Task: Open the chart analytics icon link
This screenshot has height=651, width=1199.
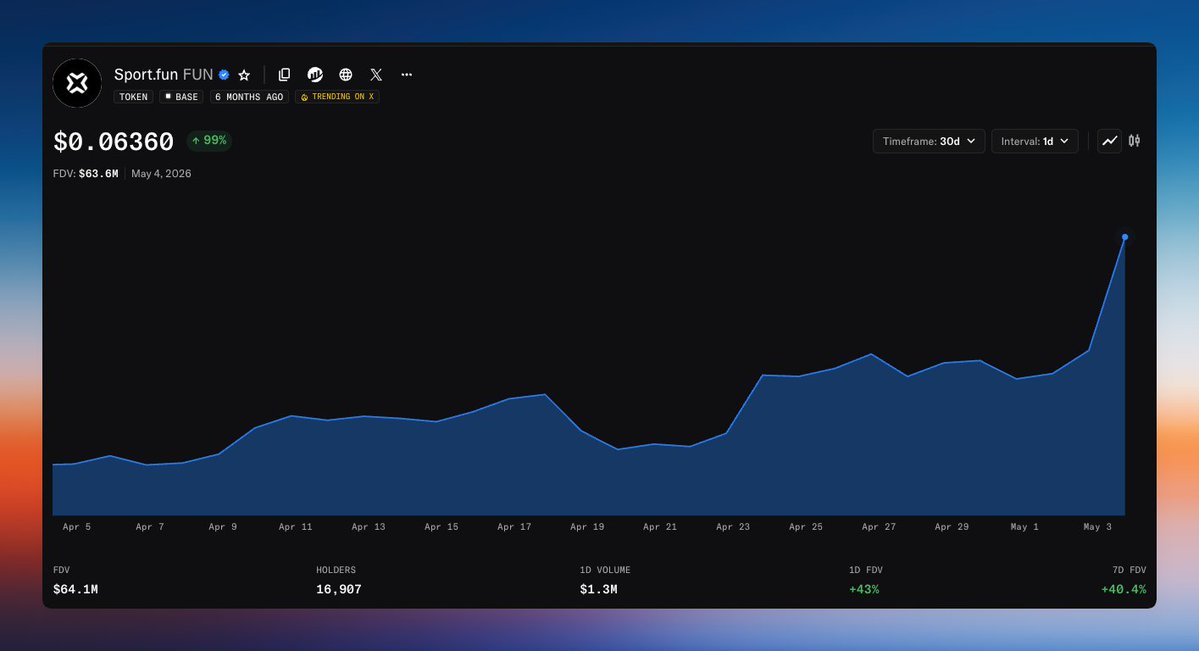Action: [315, 74]
